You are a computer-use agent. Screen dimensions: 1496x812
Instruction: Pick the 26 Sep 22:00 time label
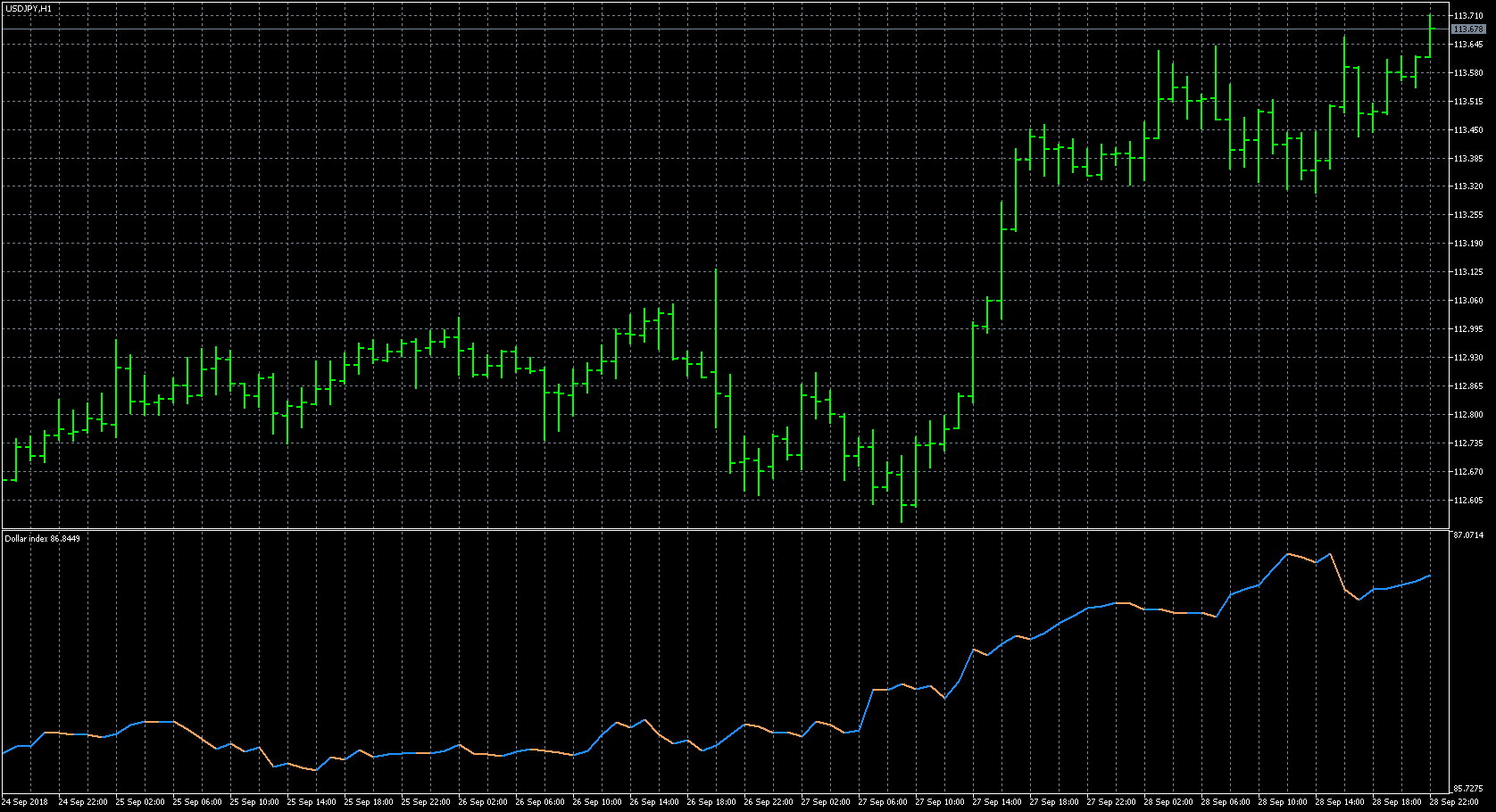769,802
